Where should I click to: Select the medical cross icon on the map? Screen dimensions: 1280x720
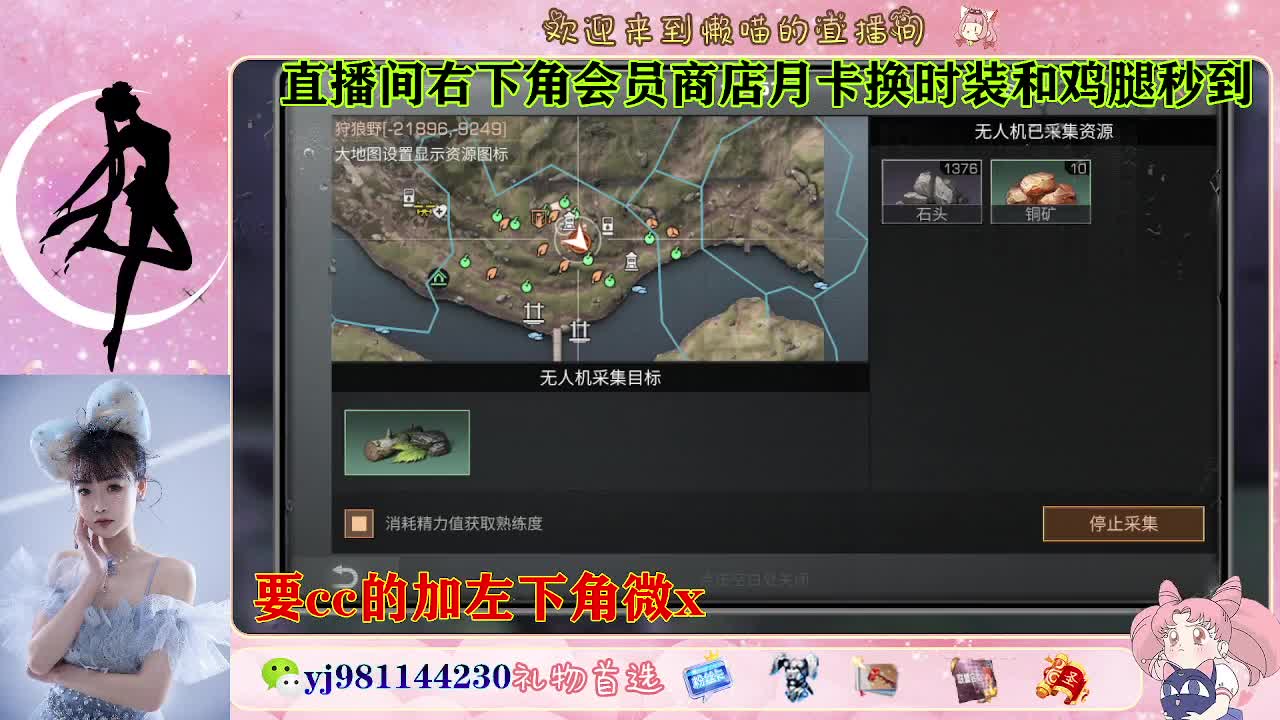[441, 210]
